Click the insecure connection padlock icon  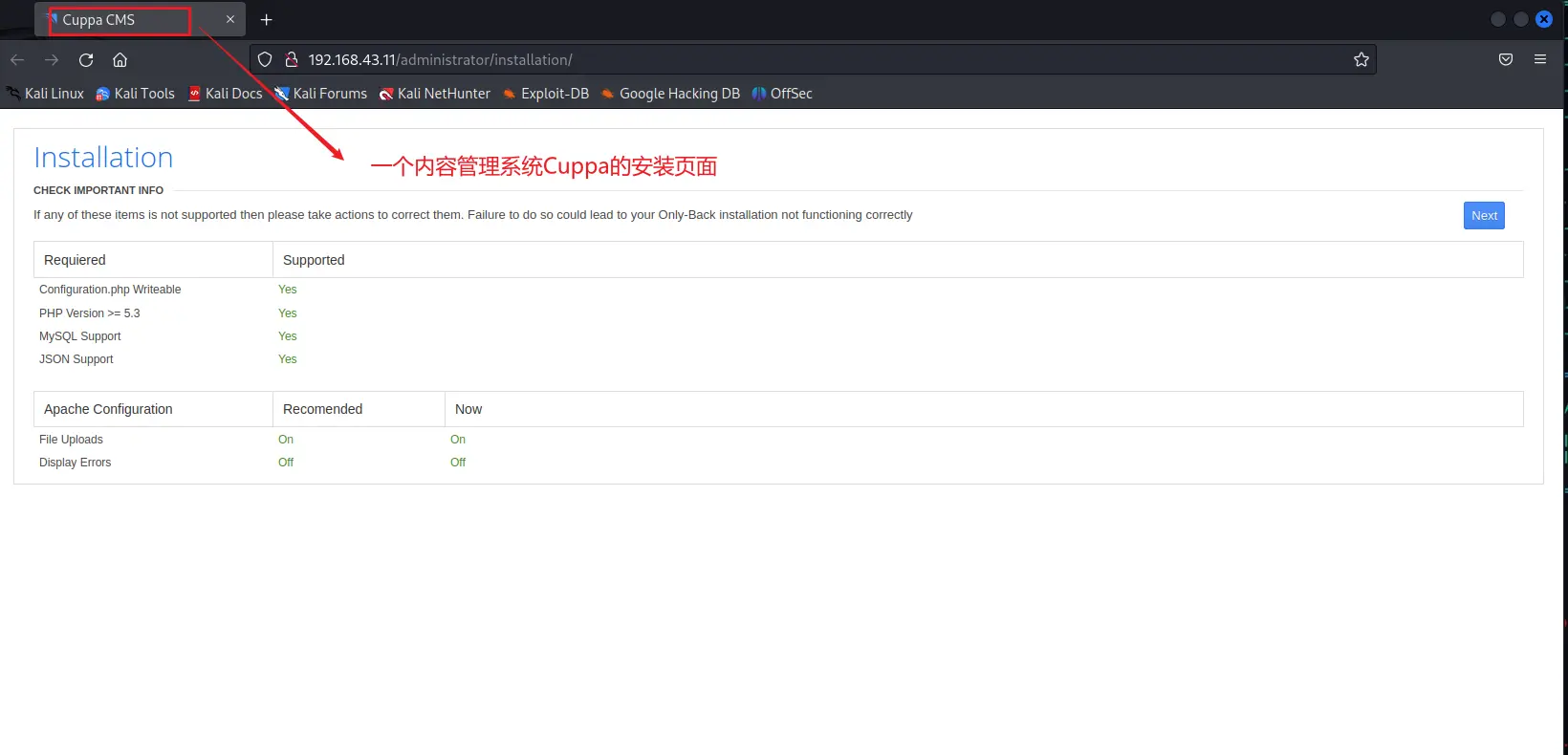[x=292, y=60]
